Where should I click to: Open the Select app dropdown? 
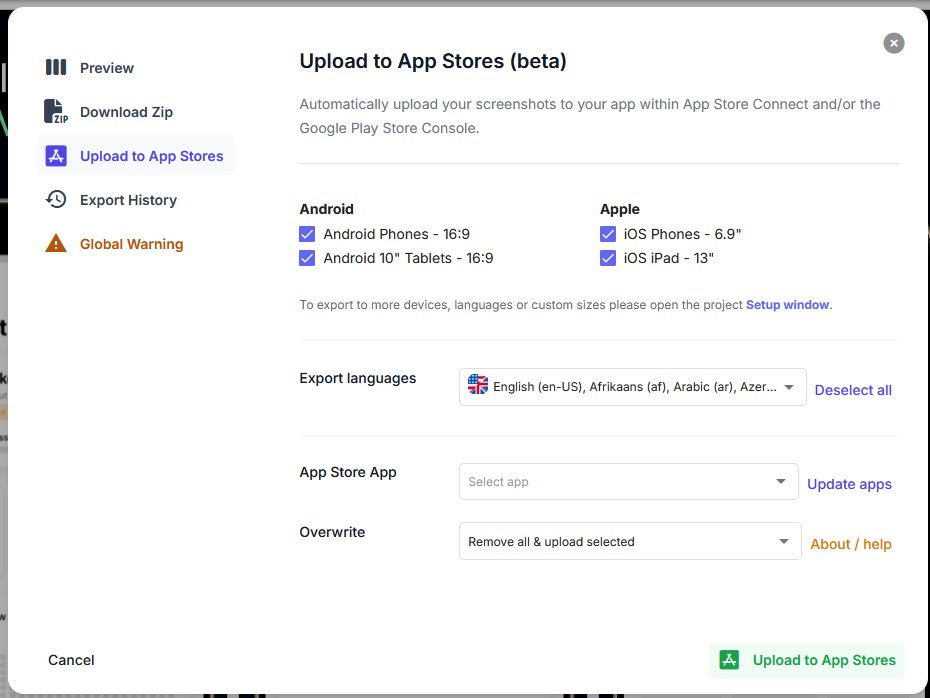click(628, 482)
